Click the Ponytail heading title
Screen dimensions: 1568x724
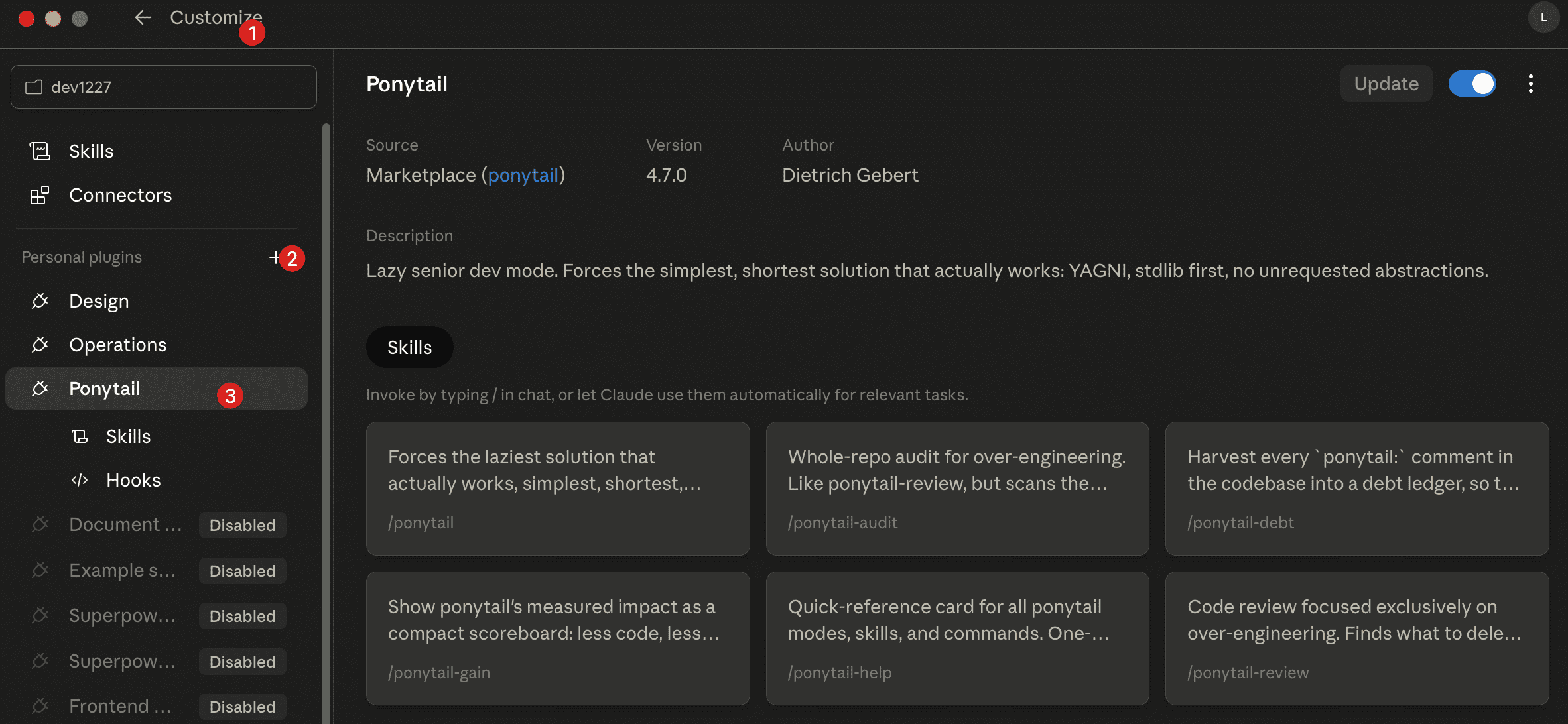click(x=407, y=84)
